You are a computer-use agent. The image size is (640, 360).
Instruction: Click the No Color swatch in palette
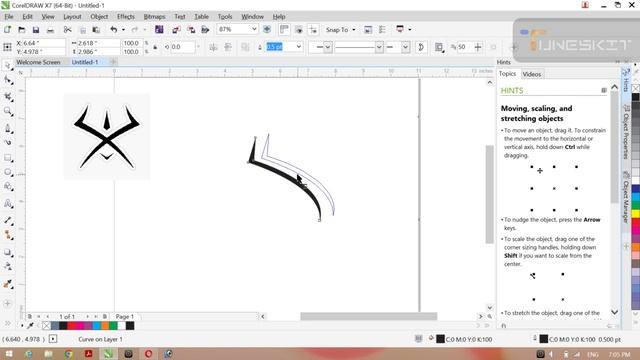(46, 326)
